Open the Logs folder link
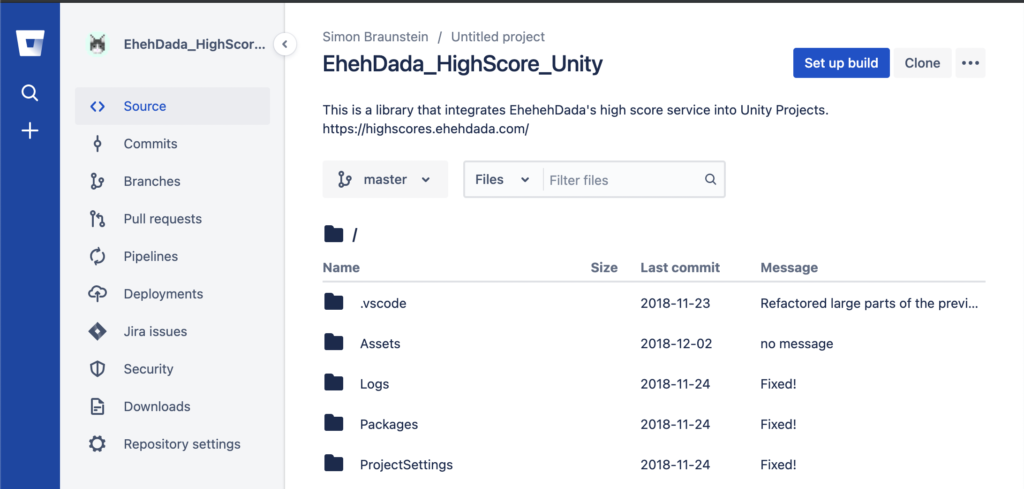The image size is (1024, 489). [x=374, y=384]
